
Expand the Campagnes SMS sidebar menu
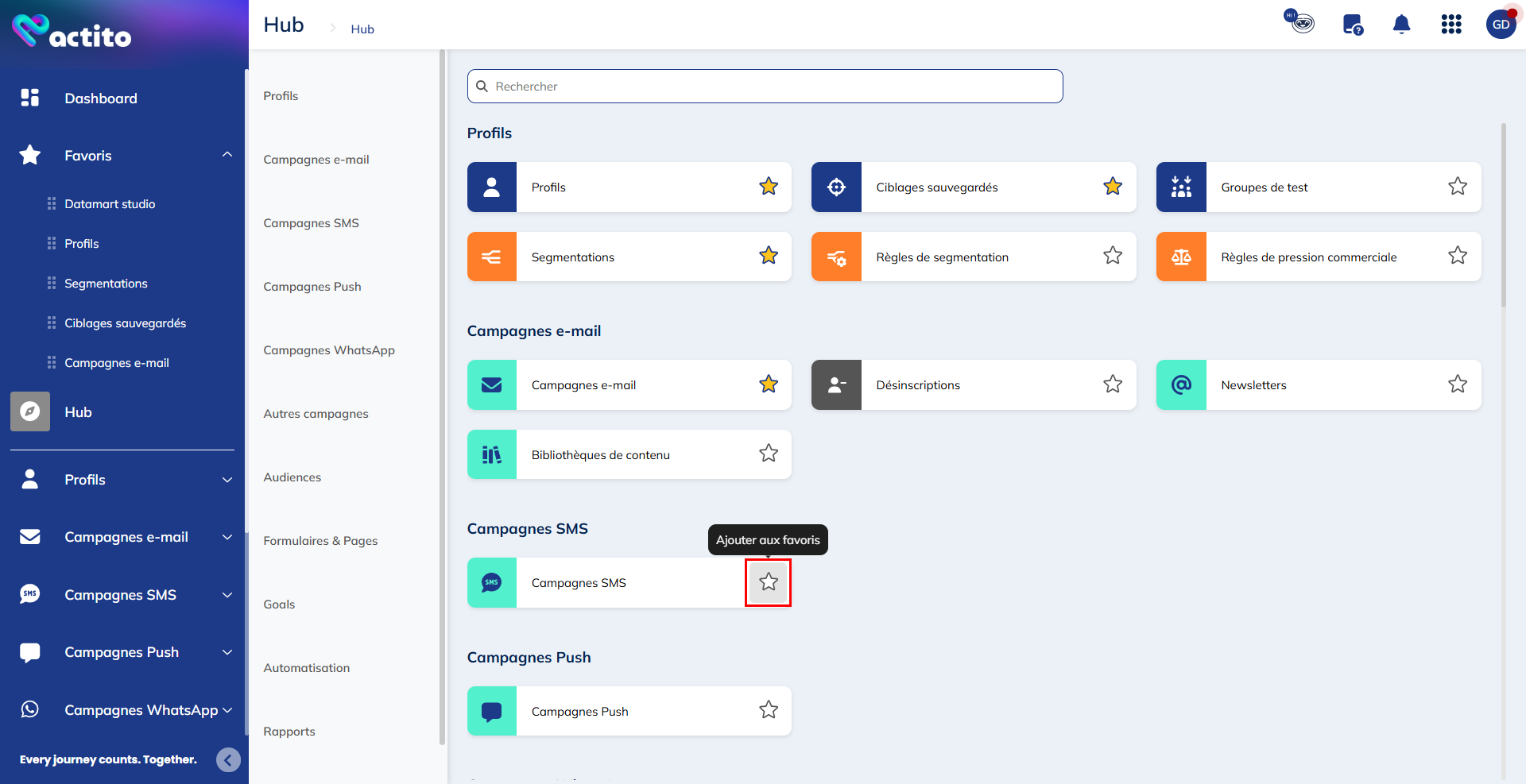[227, 595]
